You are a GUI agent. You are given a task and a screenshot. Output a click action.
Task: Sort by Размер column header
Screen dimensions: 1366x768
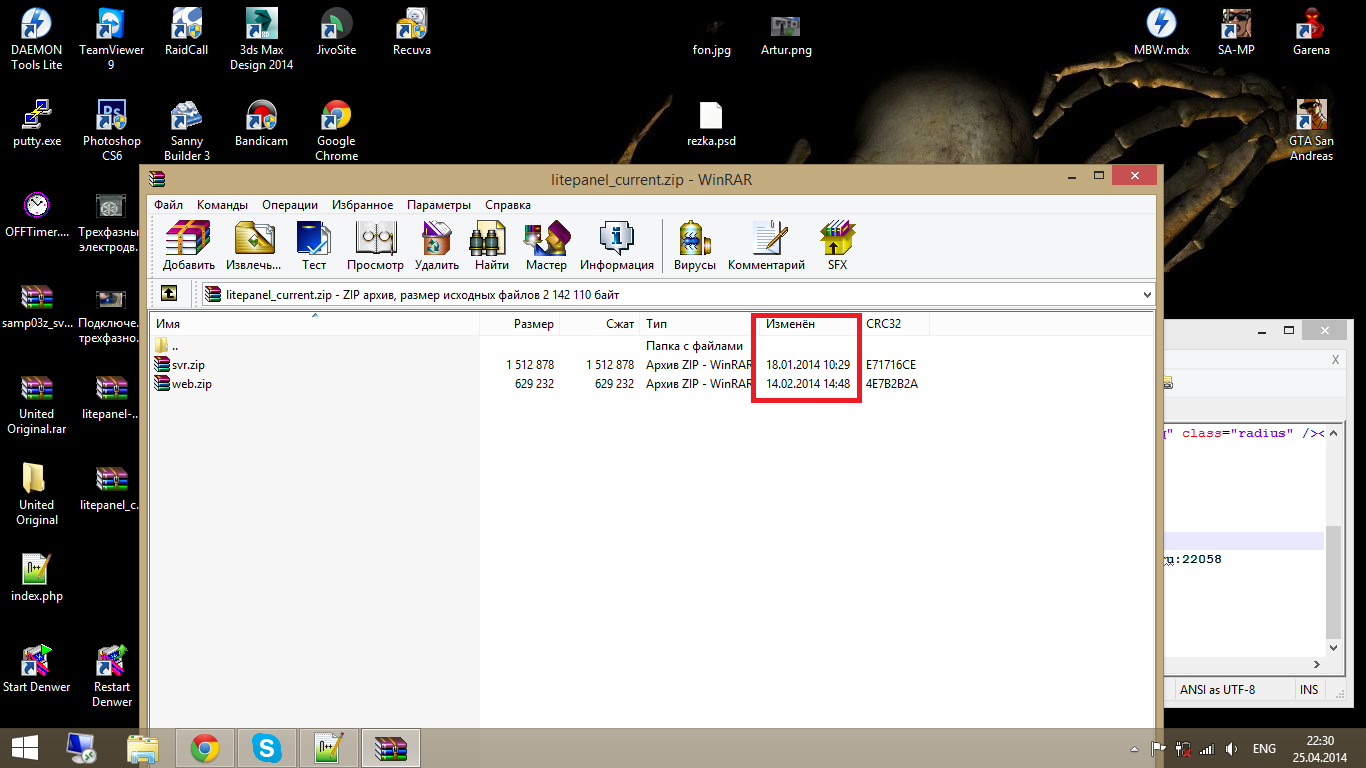tap(520, 324)
